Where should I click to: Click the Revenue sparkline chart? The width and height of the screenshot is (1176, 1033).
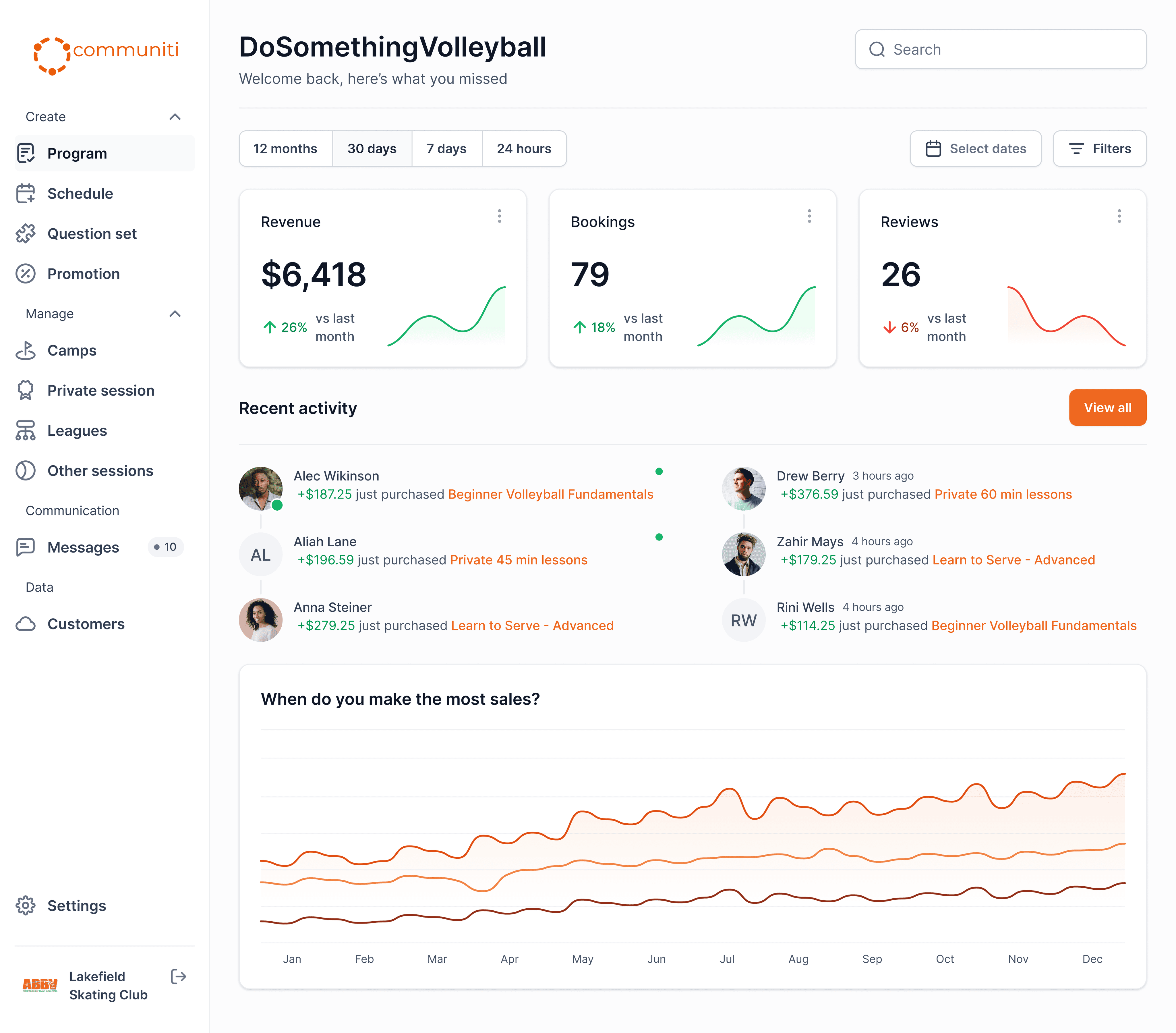coord(447,316)
